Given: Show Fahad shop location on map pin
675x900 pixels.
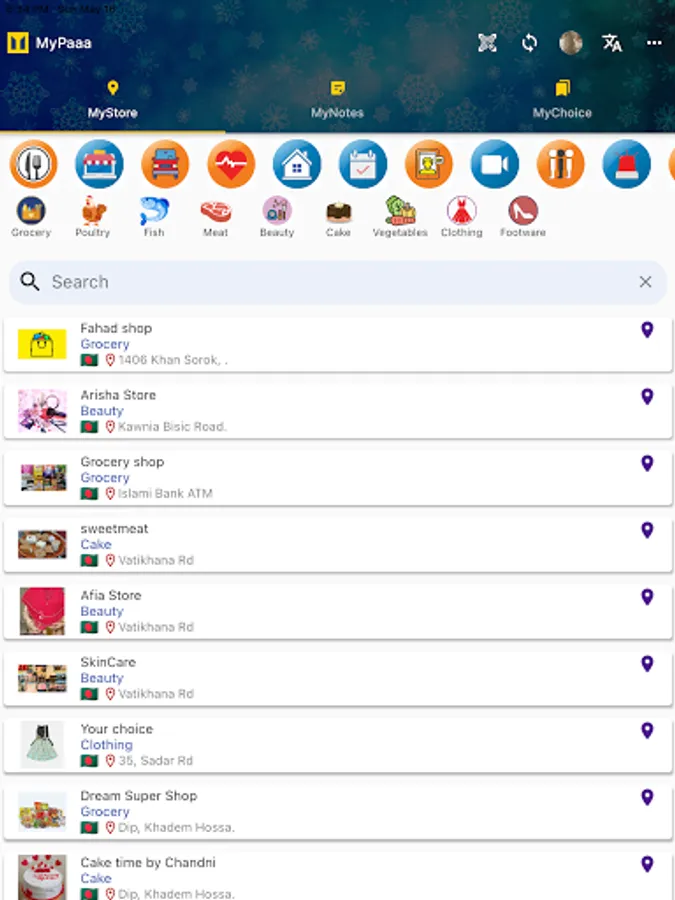Looking at the screenshot, I should pyautogui.click(x=647, y=330).
